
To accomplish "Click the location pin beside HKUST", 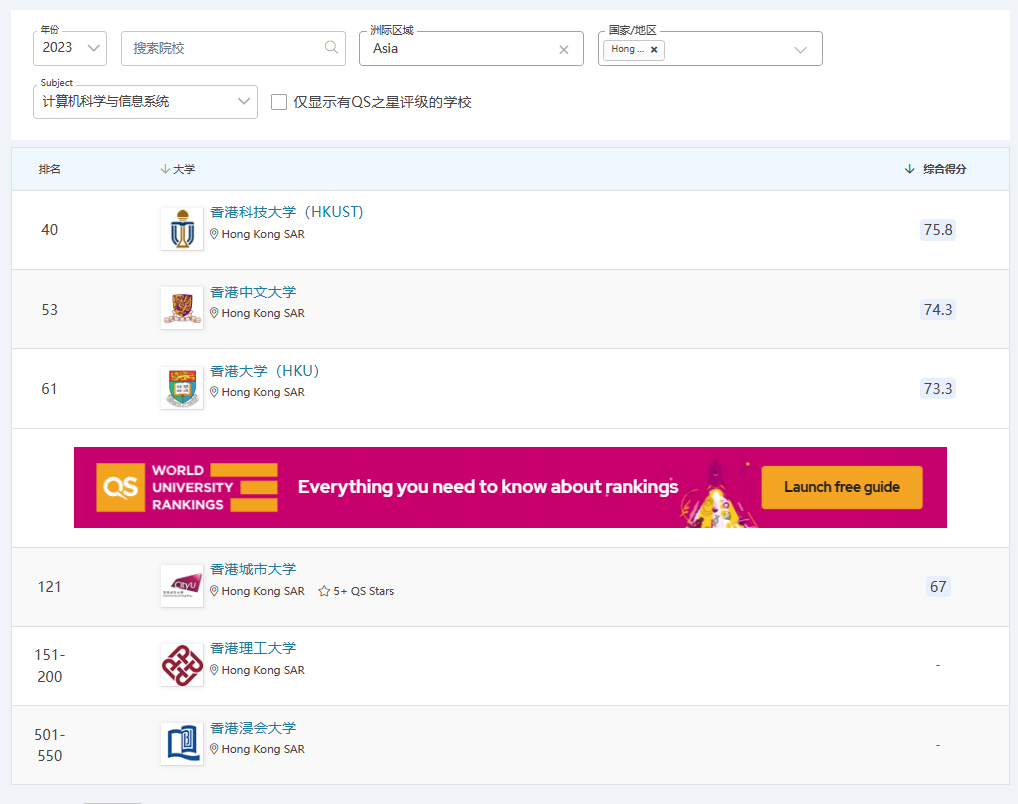I will (214, 234).
